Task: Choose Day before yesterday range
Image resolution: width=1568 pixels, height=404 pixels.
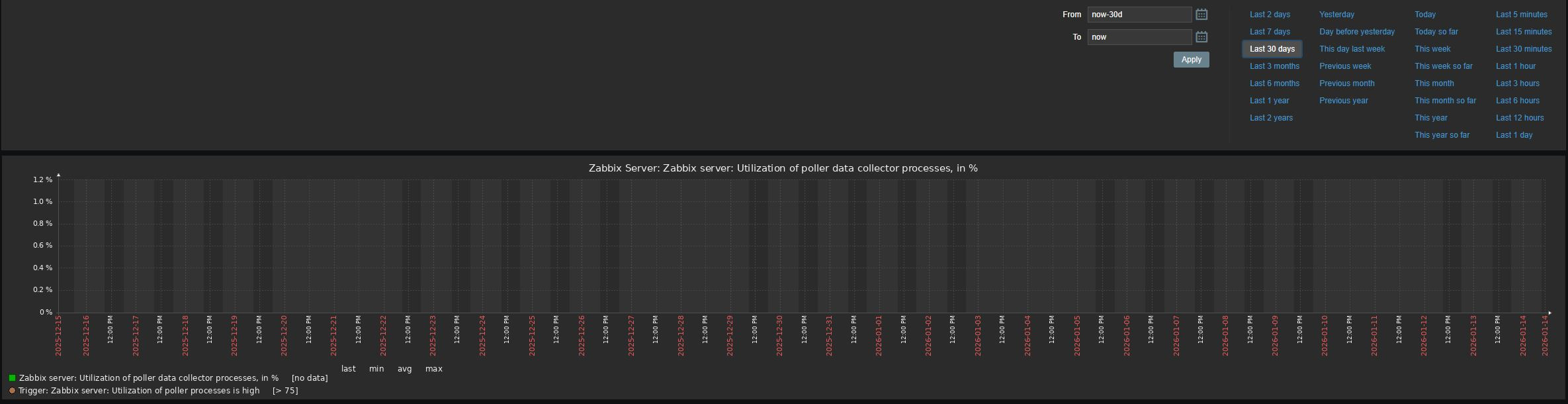Action: pyautogui.click(x=1356, y=32)
